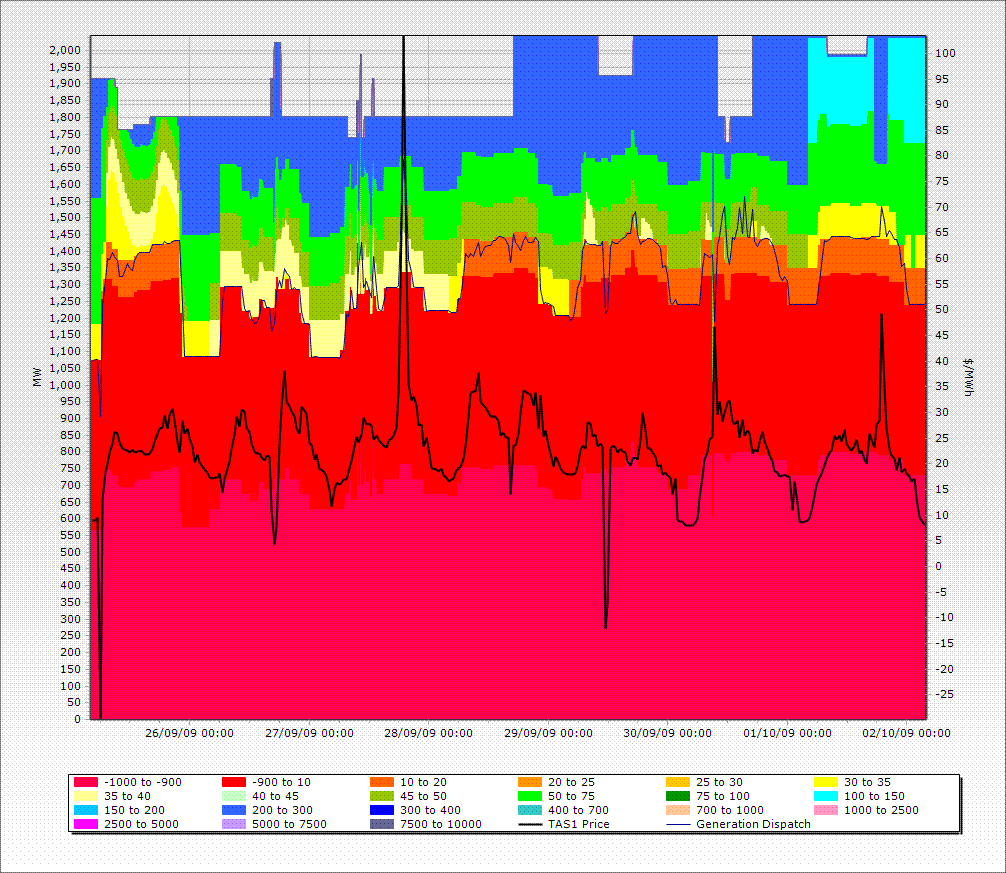Click the '27/09/09 00:00' date label
The height and width of the screenshot is (873, 1006).
309,733
